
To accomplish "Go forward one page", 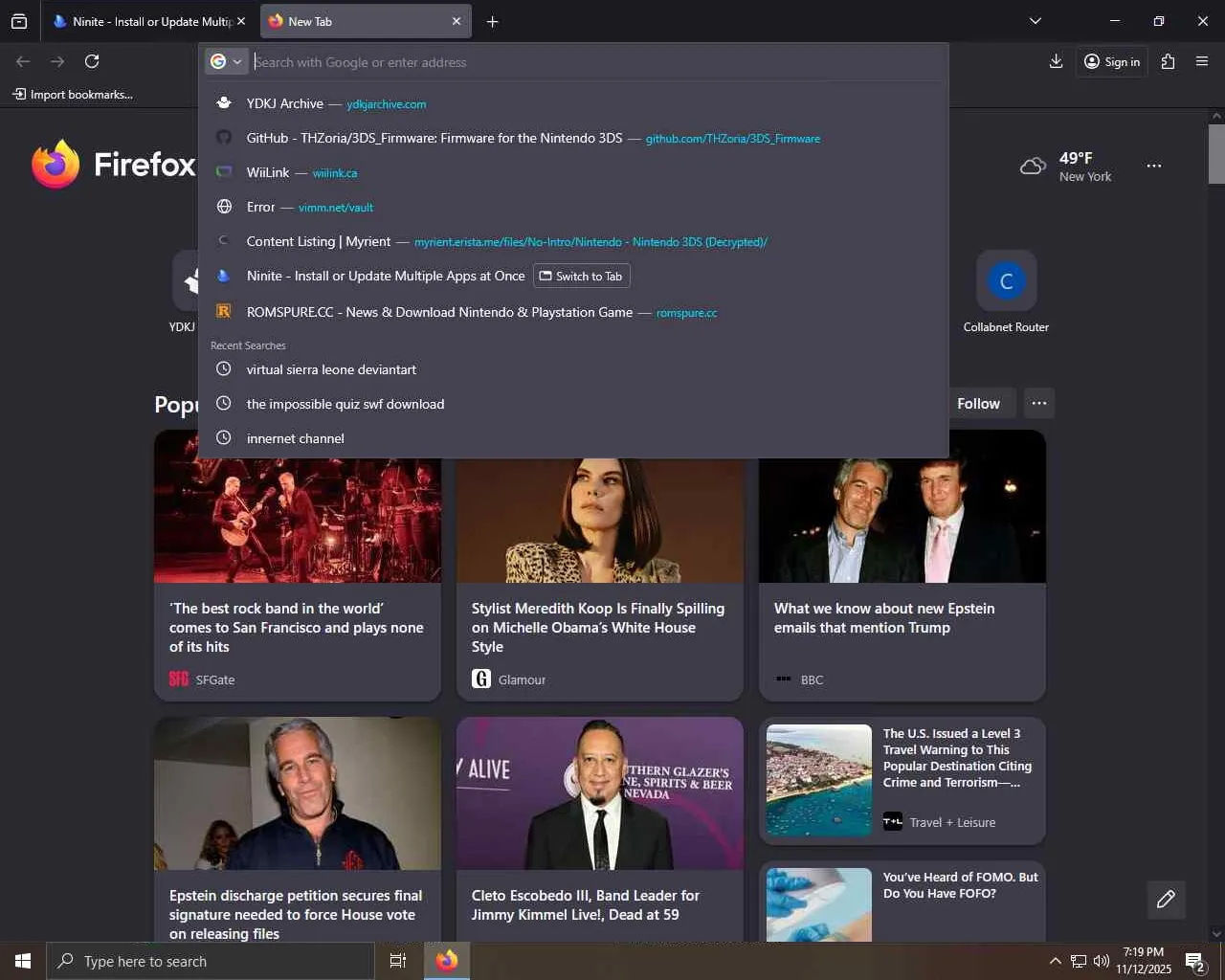I will 57,61.
